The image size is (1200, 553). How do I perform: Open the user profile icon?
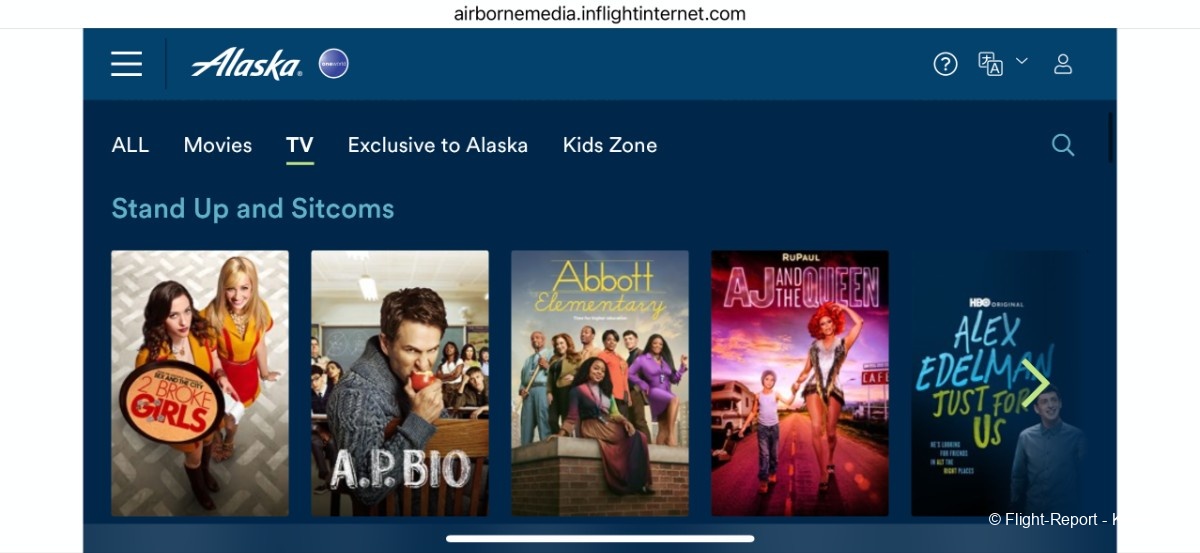coord(1063,64)
